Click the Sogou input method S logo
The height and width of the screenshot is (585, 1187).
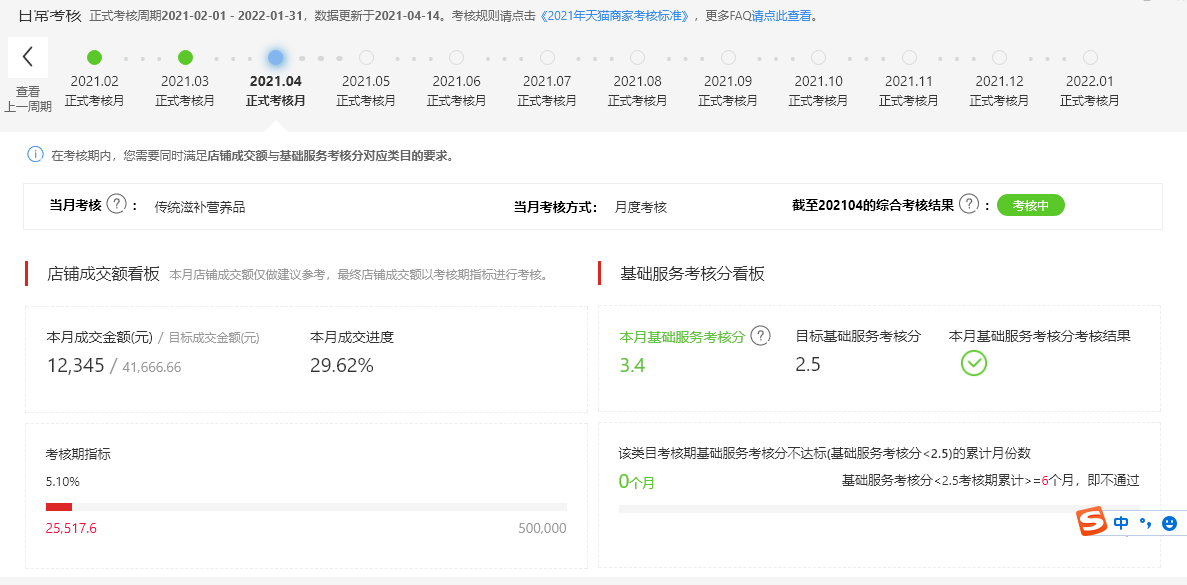(1092, 522)
